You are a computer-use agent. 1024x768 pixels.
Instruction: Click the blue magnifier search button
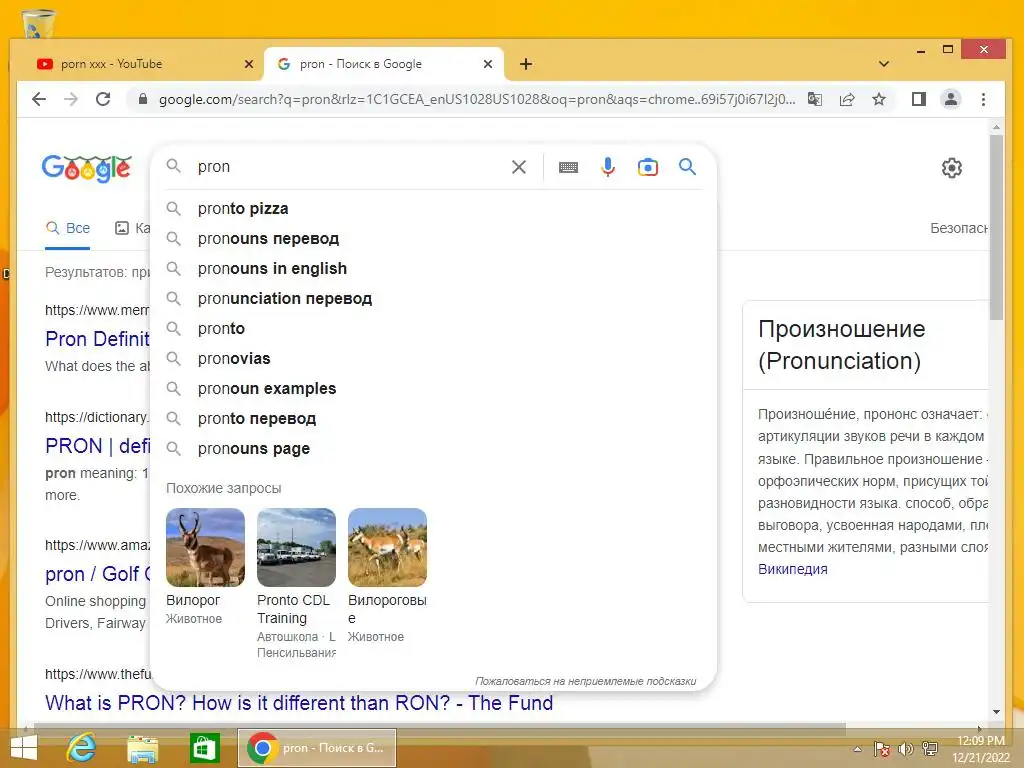click(687, 167)
